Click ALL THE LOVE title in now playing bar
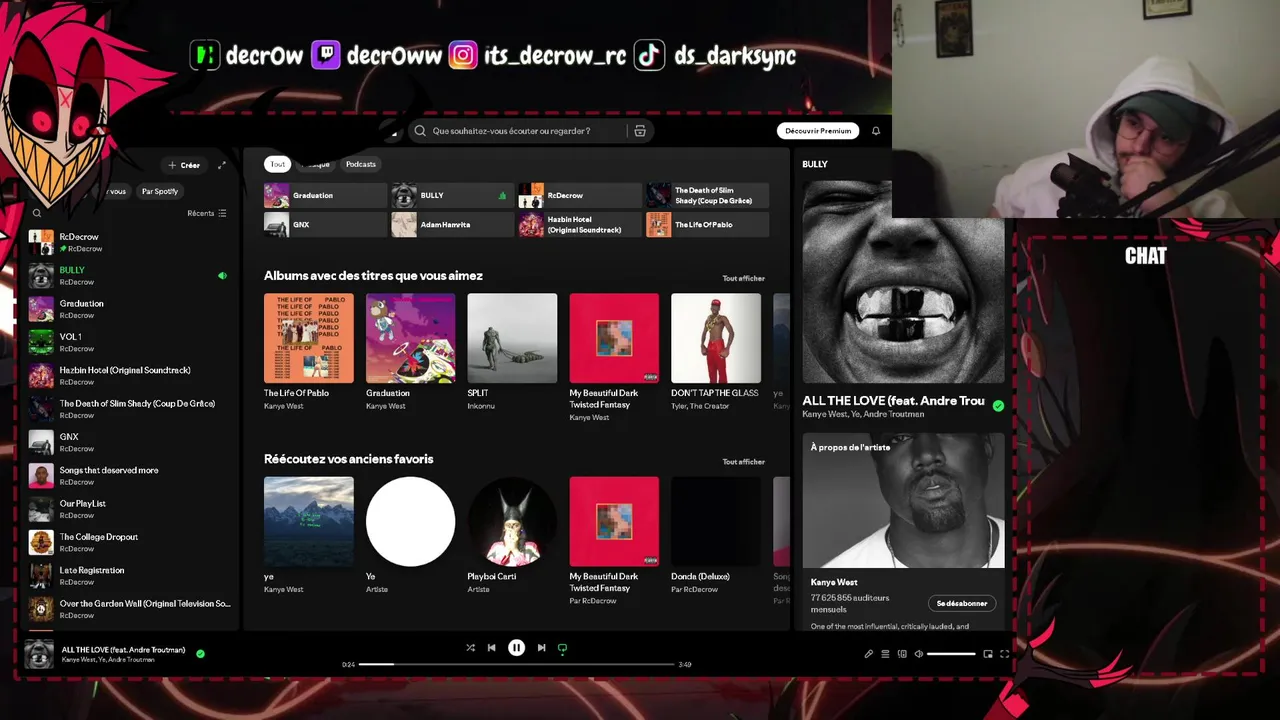Viewport: 1280px width, 720px height. point(123,650)
